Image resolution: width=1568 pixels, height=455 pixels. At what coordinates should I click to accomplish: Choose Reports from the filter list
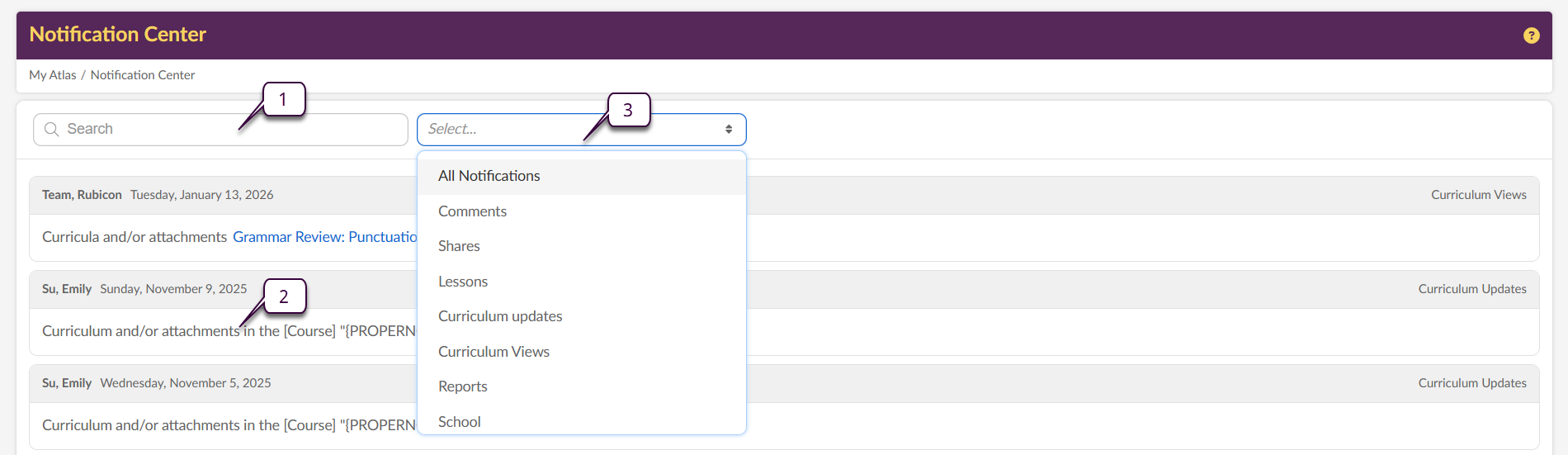point(463,386)
